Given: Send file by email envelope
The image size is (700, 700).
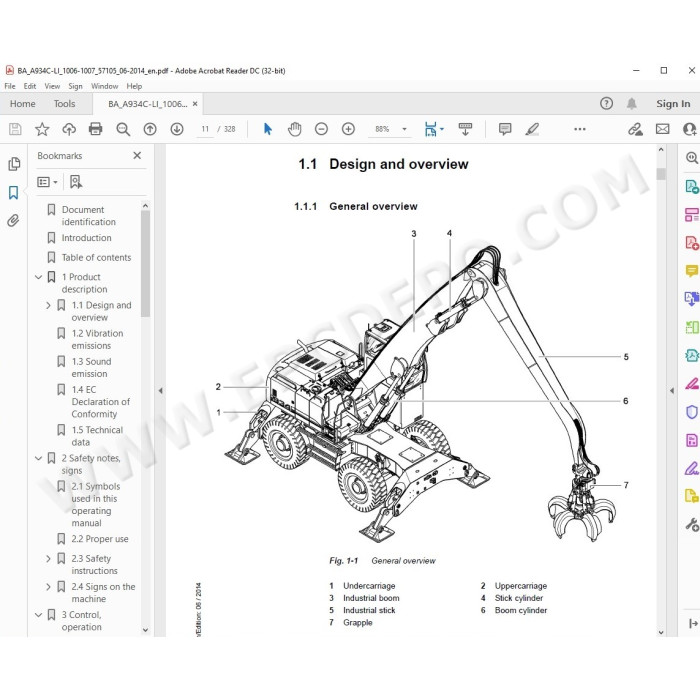Looking at the screenshot, I should (662, 129).
